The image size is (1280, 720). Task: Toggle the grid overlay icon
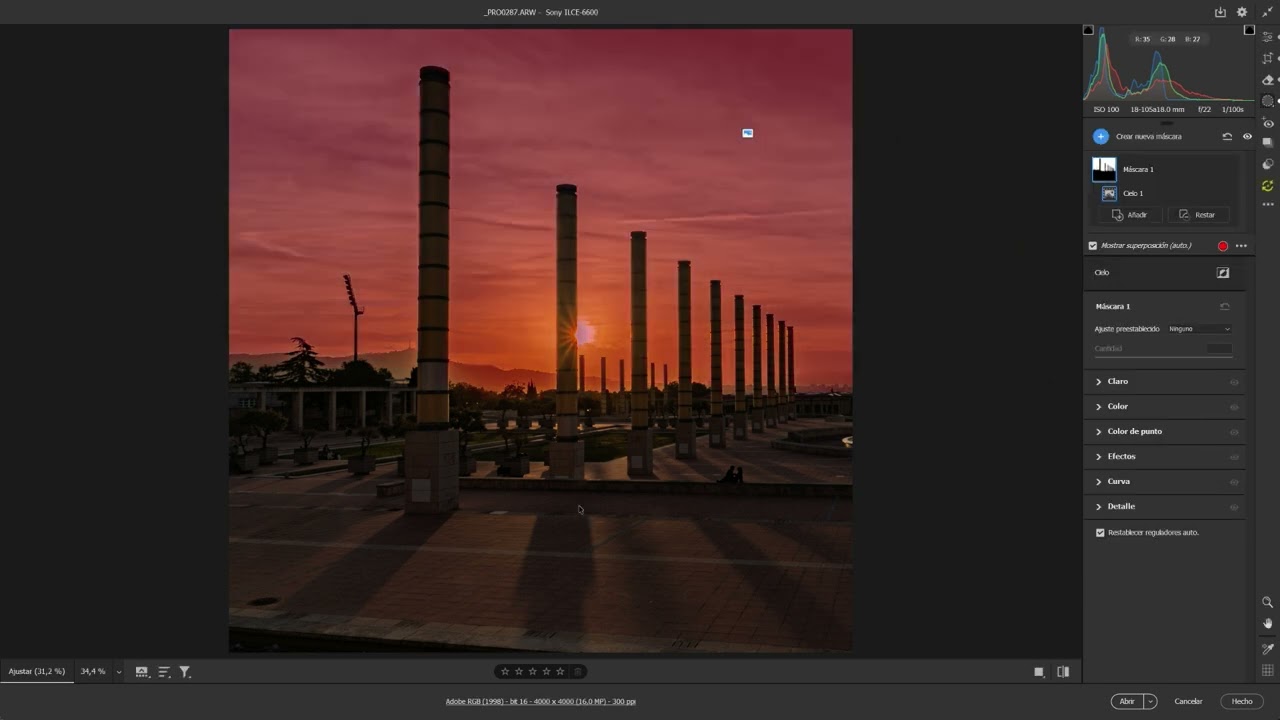click(1268, 670)
